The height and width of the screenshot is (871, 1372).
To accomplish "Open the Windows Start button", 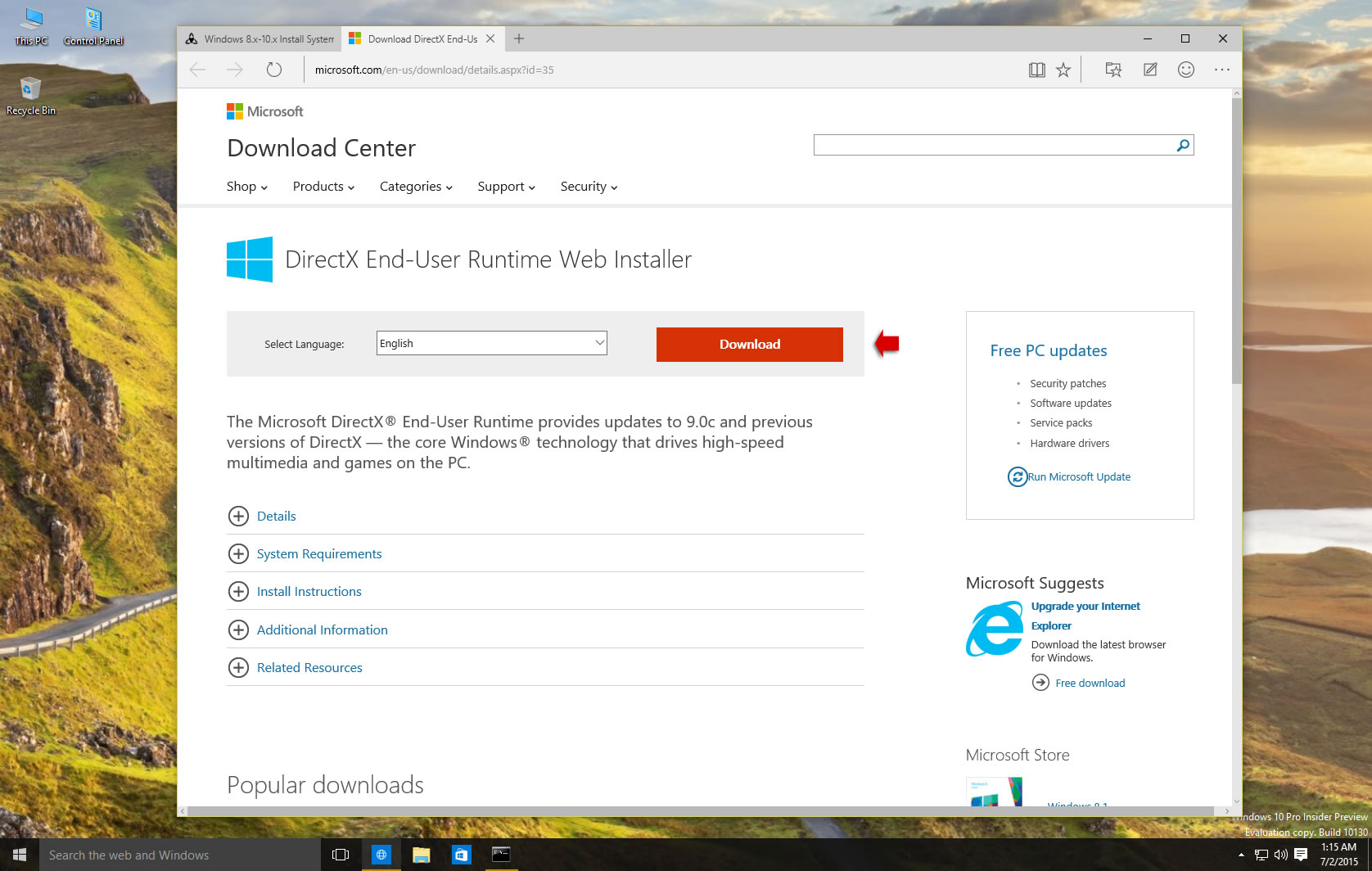I will pos(20,855).
